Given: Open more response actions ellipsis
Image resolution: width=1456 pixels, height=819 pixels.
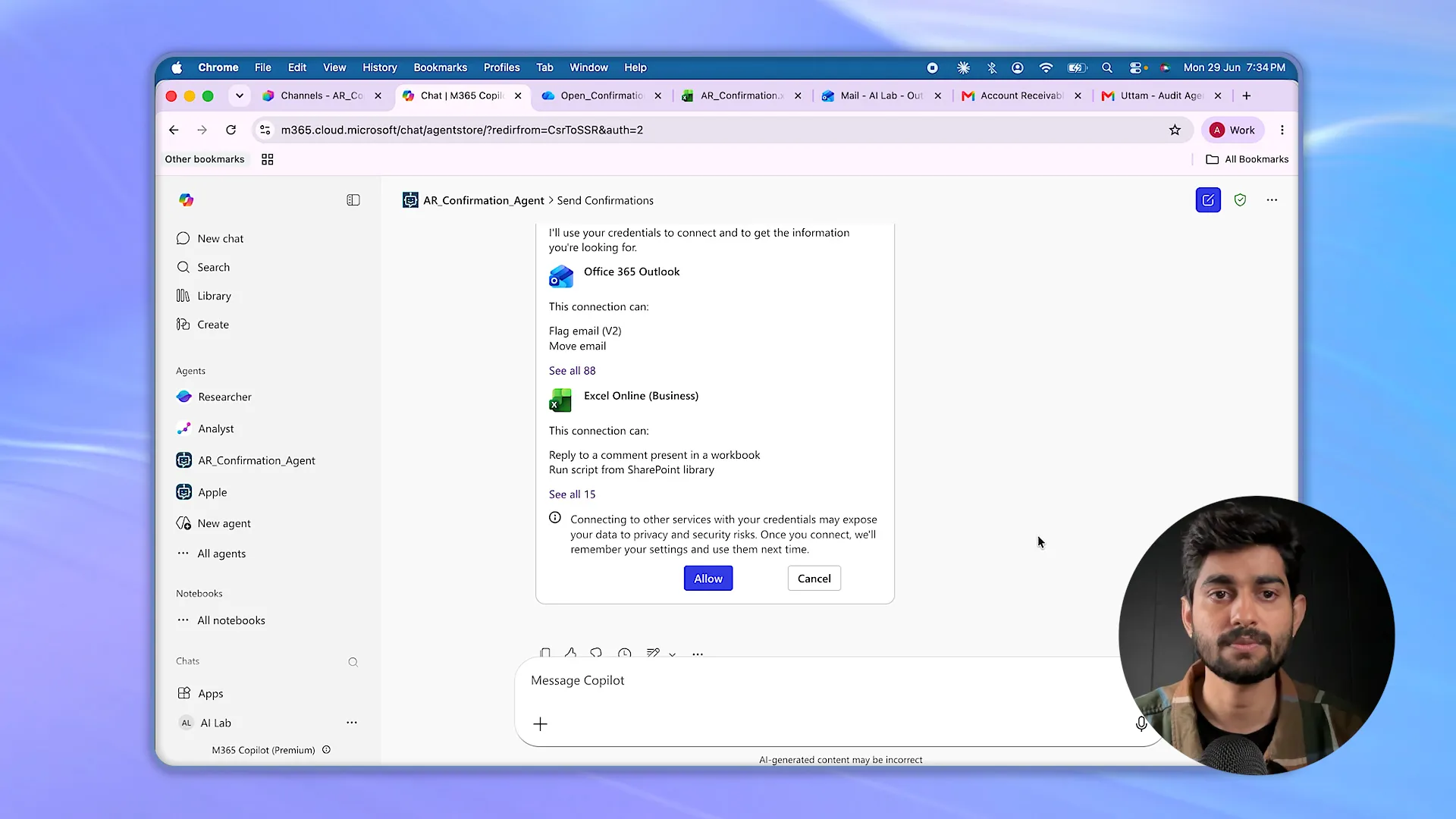Looking at the screenshot, I should pos(698,653).
